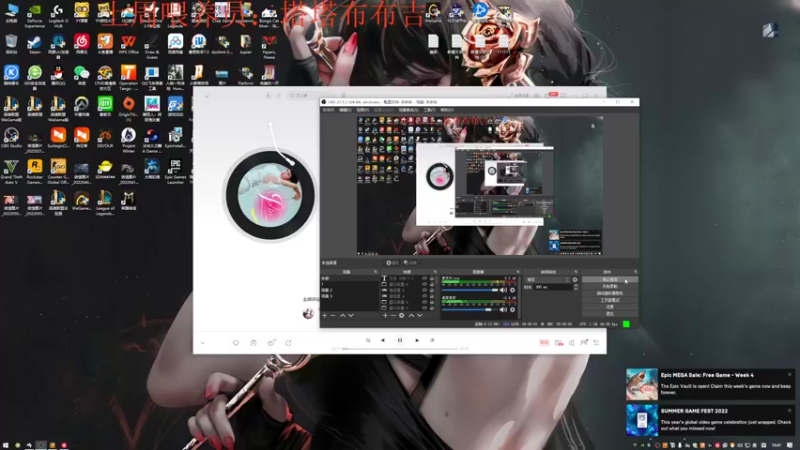Viewport: 800px width, 450px height.
Task: Open DEVOUR game shortcut
Action: [105, 137]
